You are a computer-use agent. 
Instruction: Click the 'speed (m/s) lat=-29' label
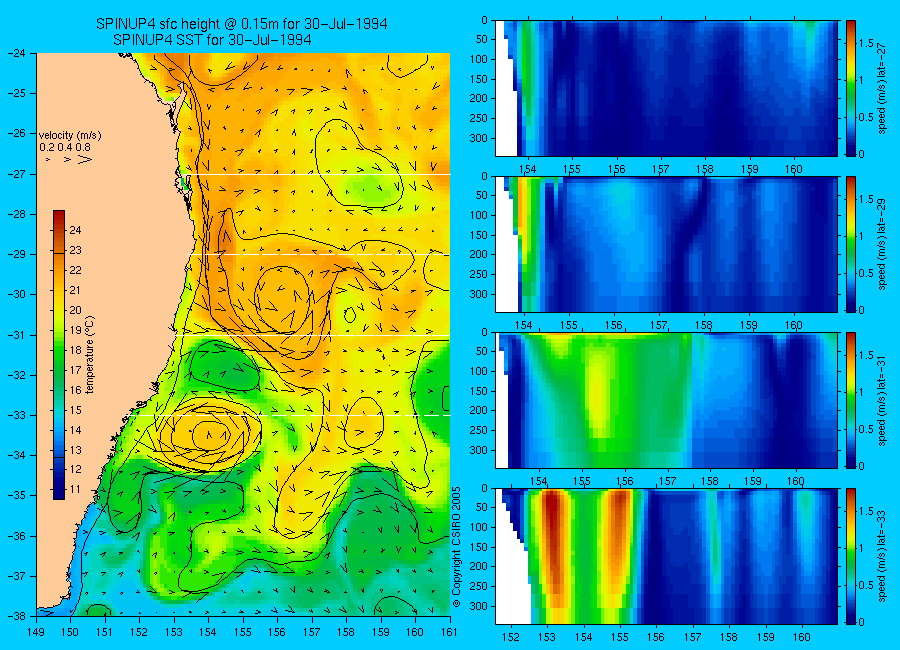point(882,246)
